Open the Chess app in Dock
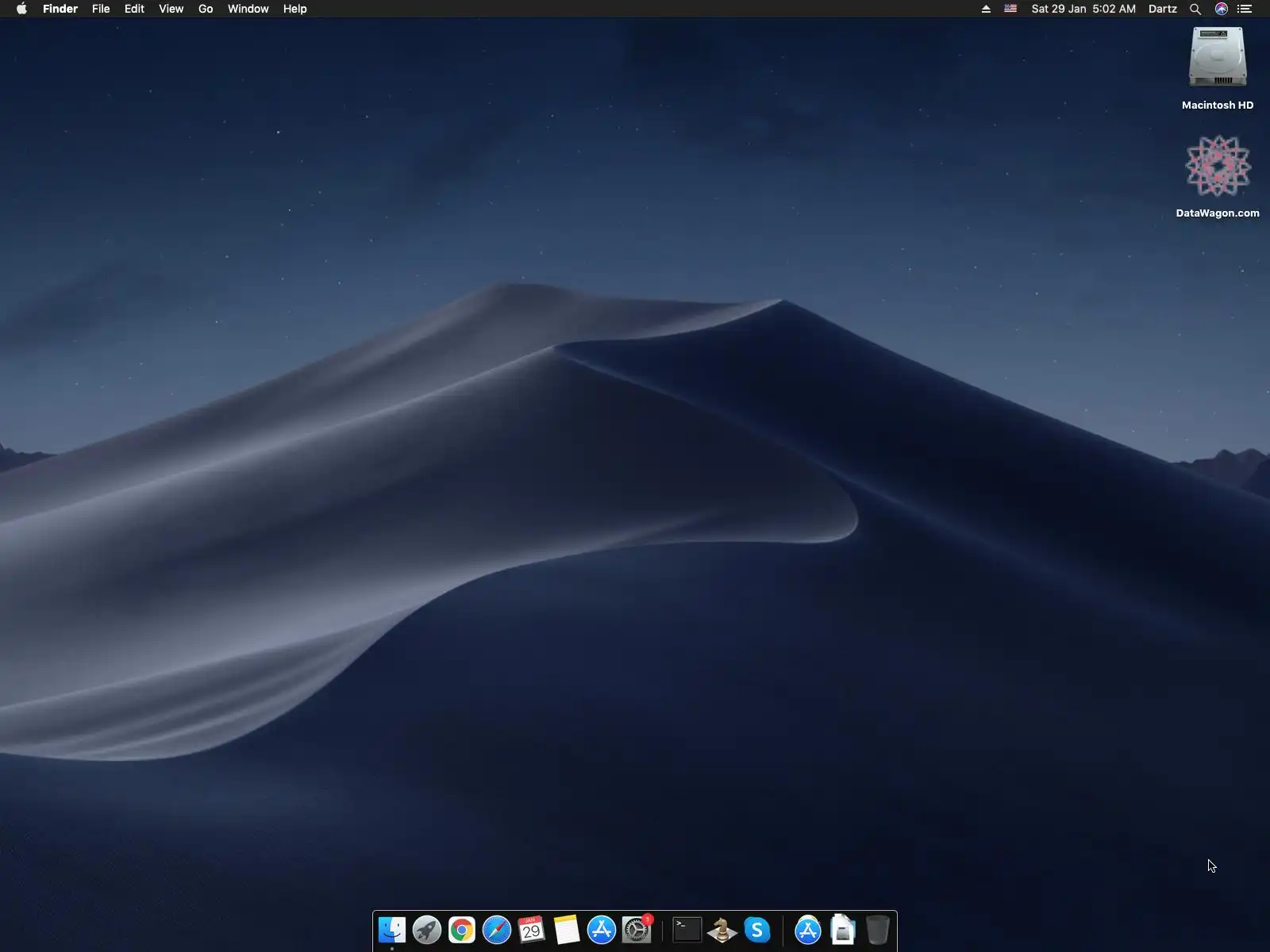Screen dimensions: 1270x952 722,930
